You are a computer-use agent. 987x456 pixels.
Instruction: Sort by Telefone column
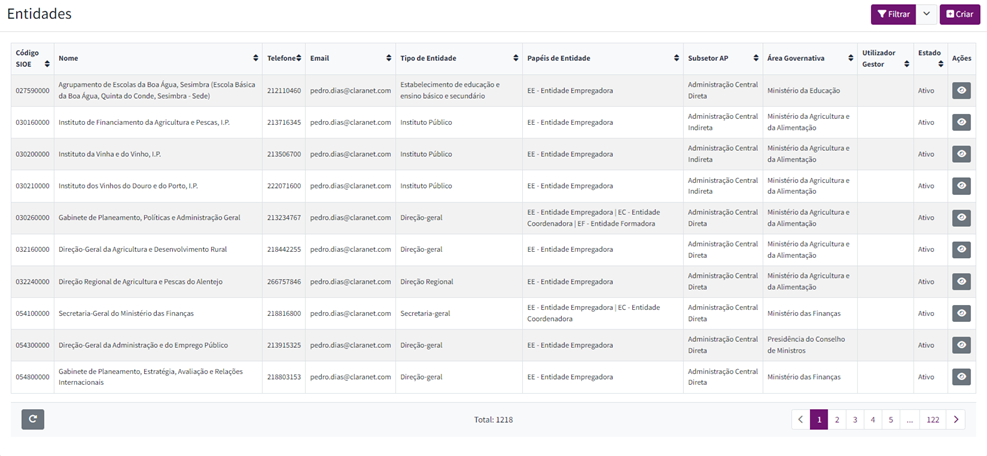[x=299, y=58]
